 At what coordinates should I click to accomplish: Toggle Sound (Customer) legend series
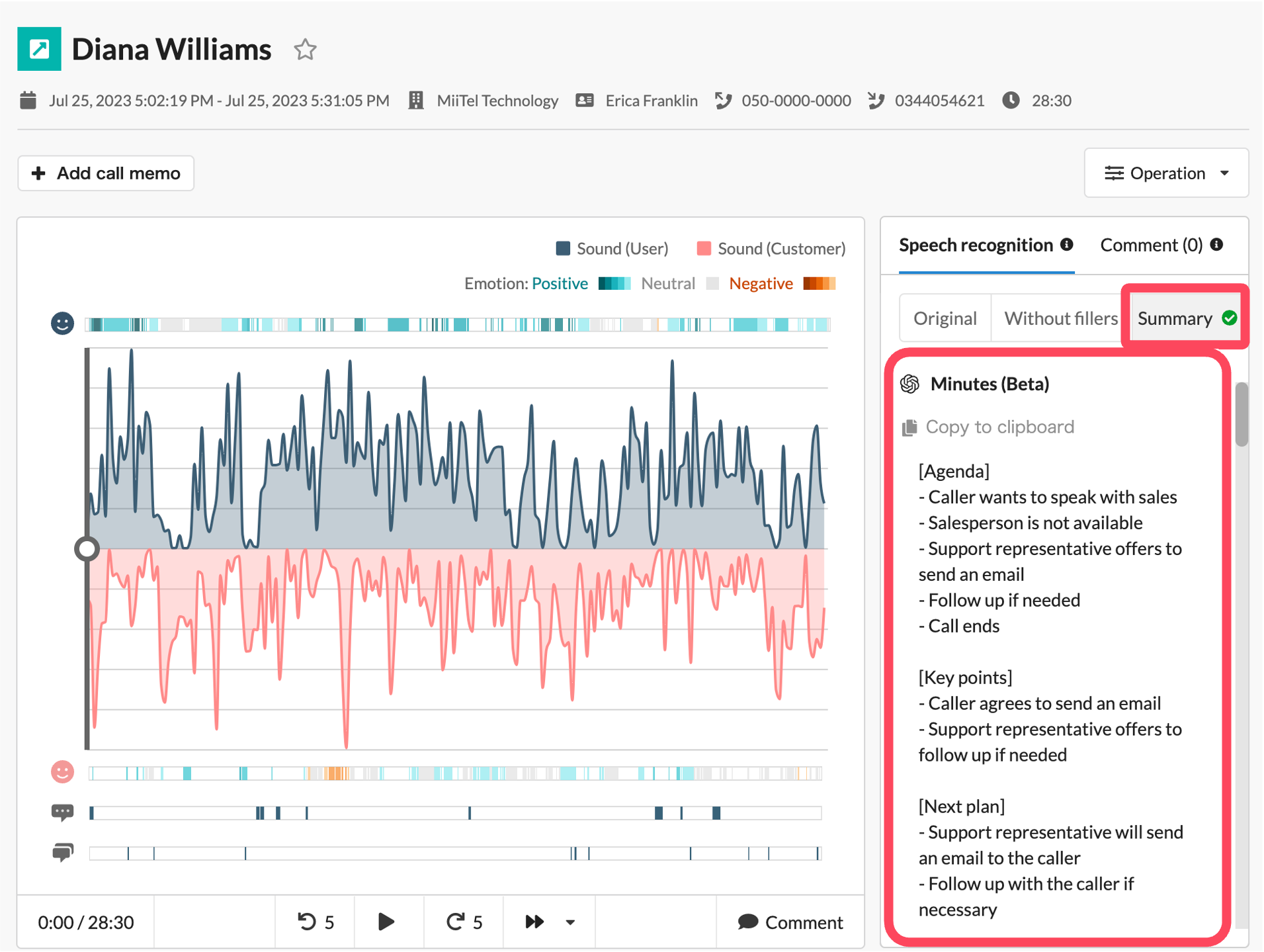click(x=771, y=249)
